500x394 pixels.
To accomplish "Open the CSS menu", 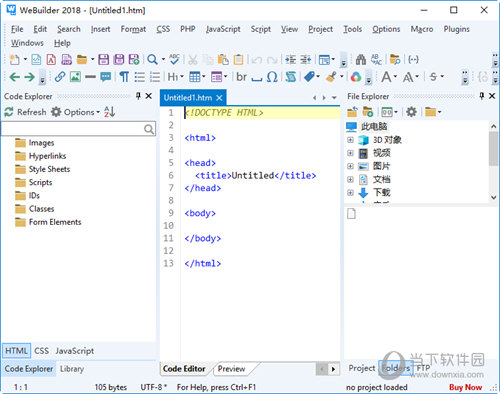I will click(163, 29).
